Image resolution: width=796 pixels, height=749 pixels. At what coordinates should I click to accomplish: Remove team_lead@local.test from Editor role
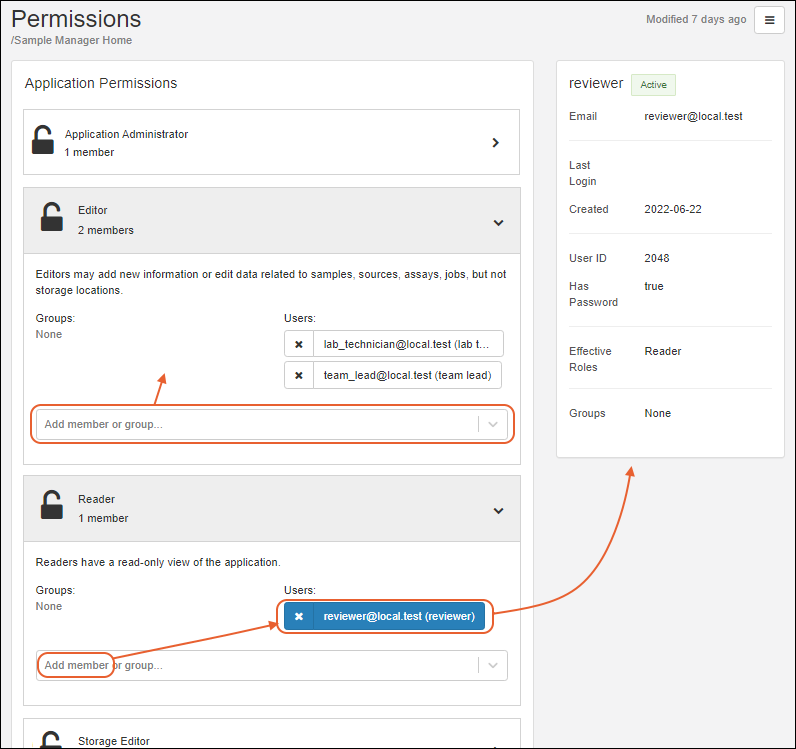pos(298,375)
